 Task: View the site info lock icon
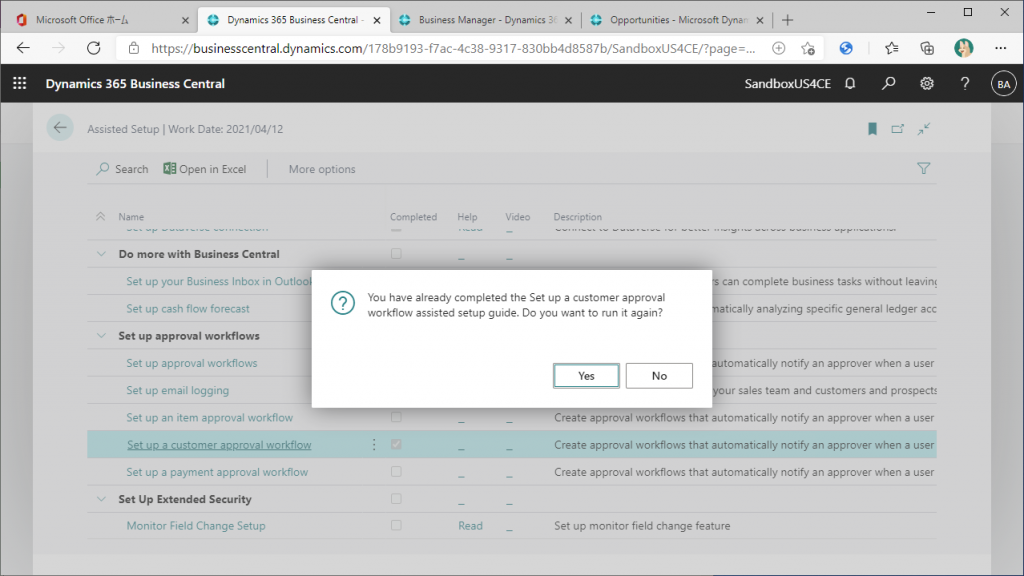point(134,48)
